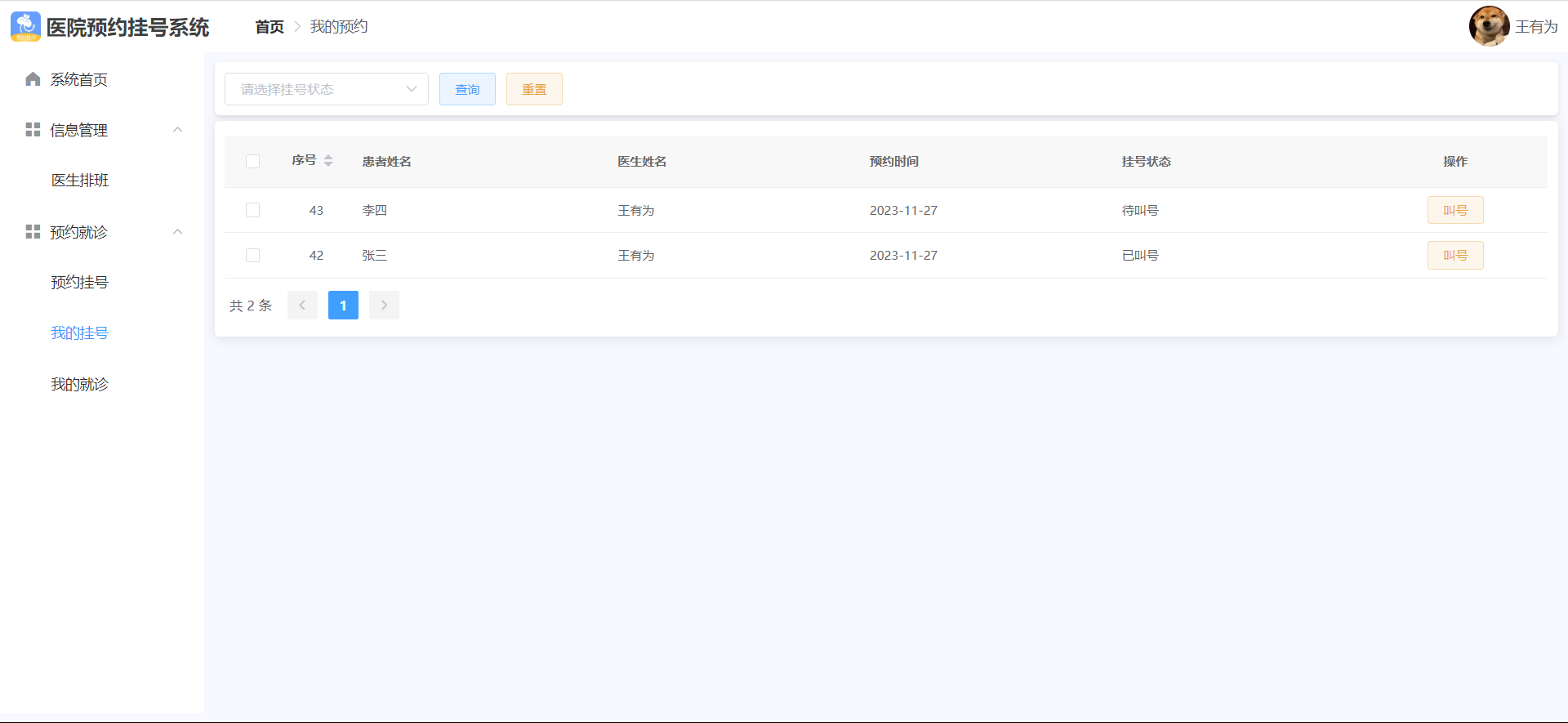Click the 医生姓名 column header
This screenshot has width=1568, height=723.
tap(642, 162)
